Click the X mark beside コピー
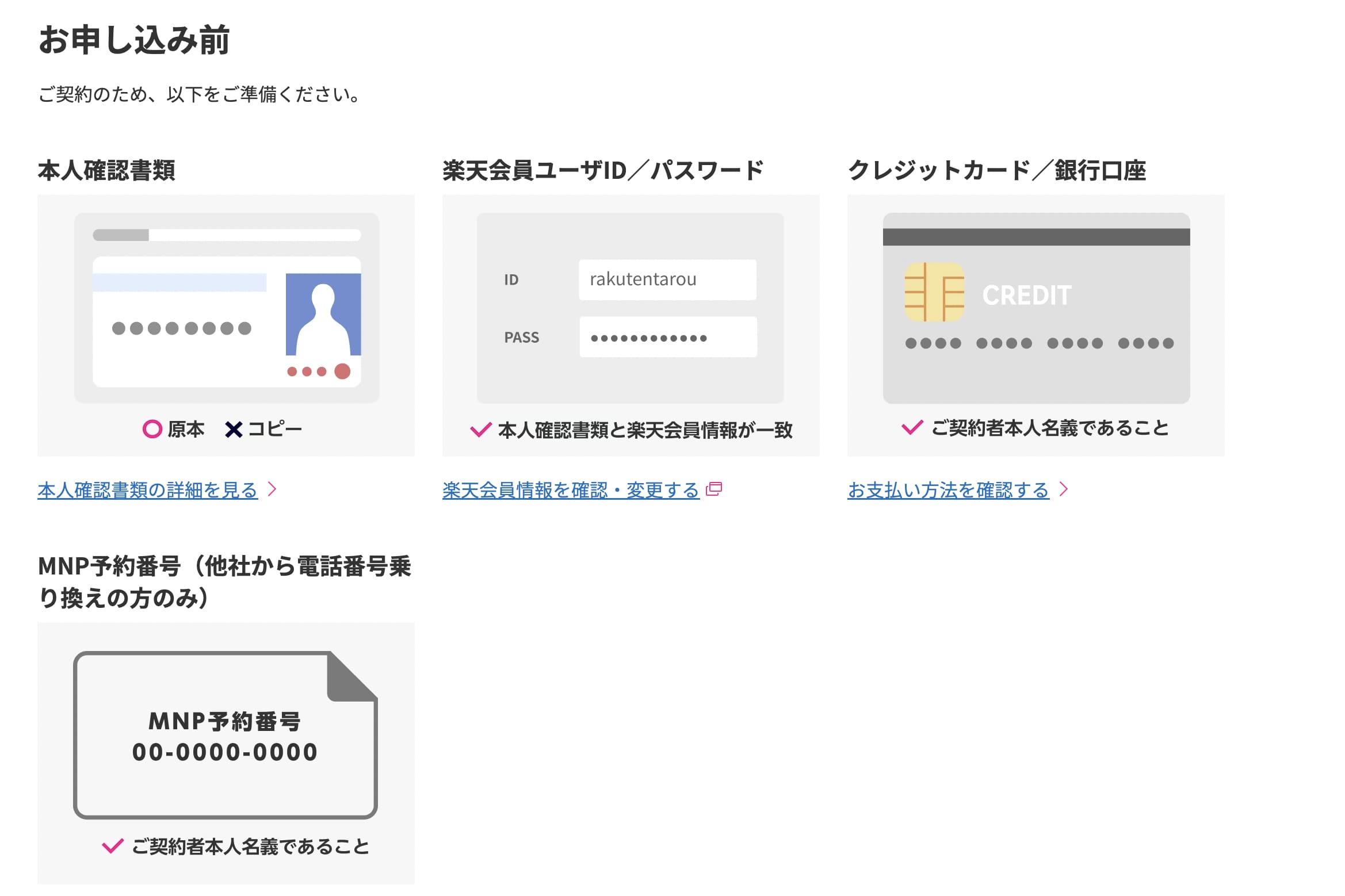 pos(233,430)
